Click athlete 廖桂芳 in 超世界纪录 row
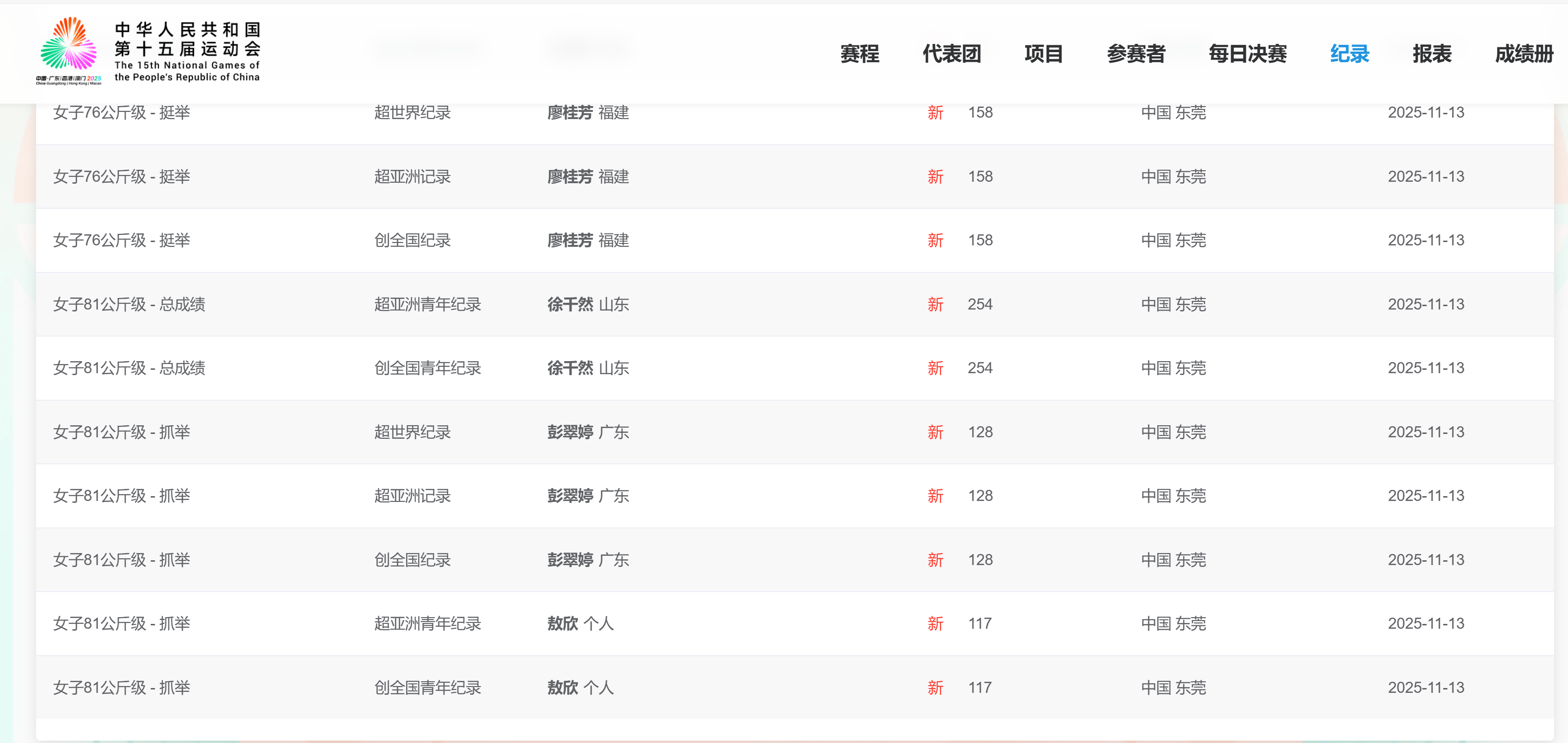The width and height of the screenshot is (1568, 743). [570, 113]
